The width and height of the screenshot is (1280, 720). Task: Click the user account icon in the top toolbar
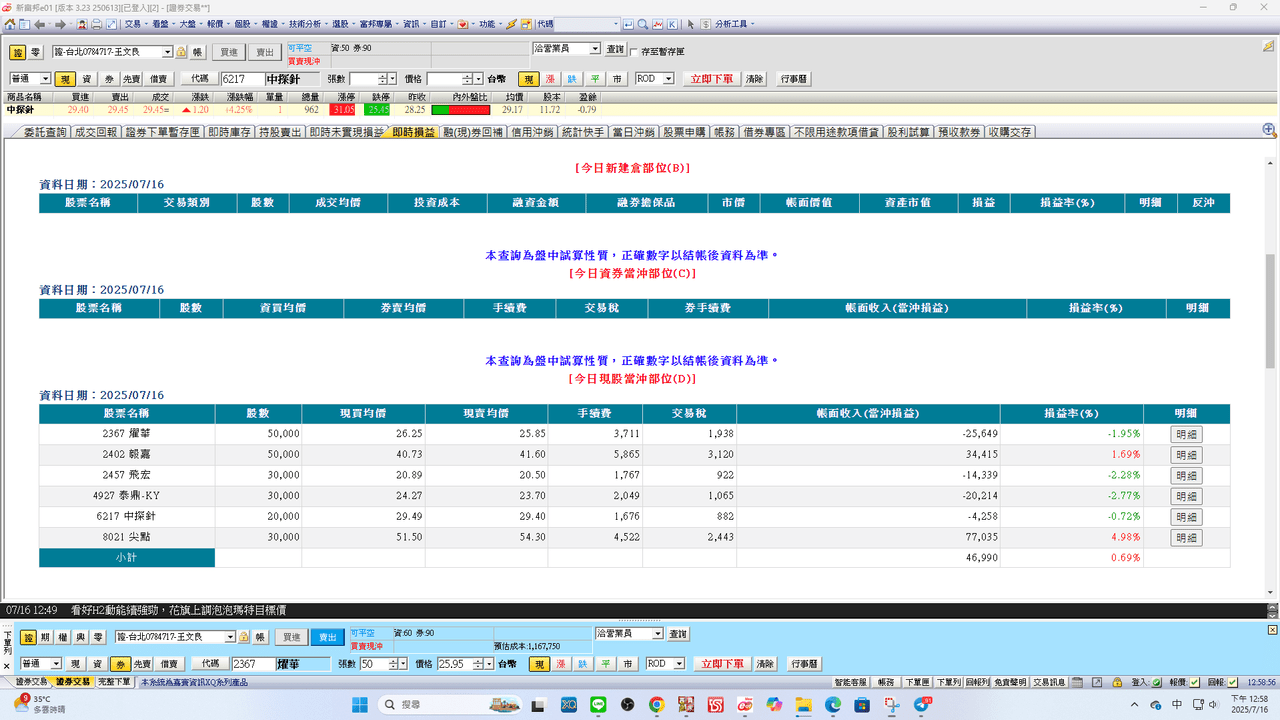tap(81, 24)
